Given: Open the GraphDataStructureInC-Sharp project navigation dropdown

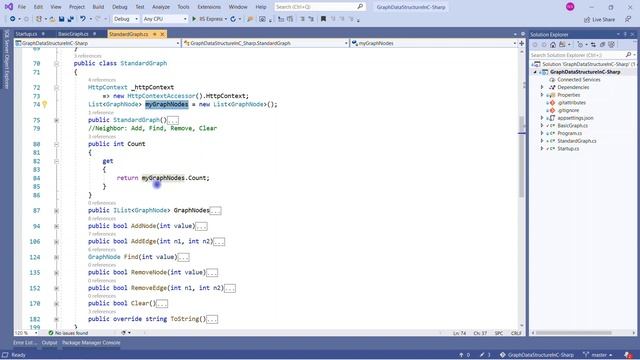Looking at the screenshot, I should 98,43.
